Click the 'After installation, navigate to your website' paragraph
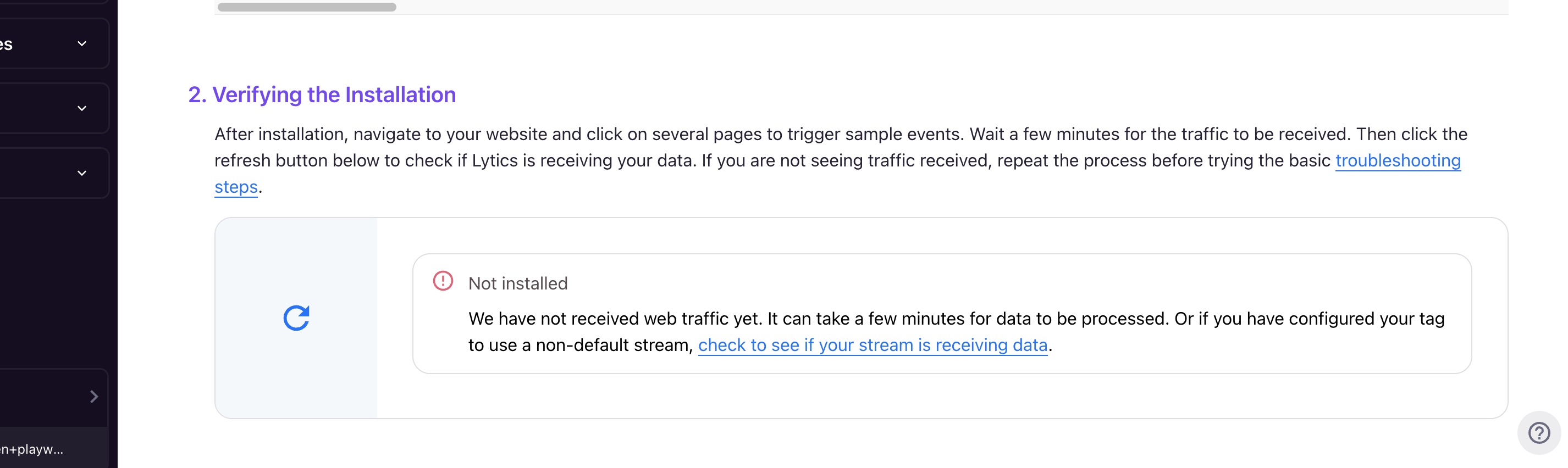Viewport: 1568px width, 468px height. coord(841,160)
